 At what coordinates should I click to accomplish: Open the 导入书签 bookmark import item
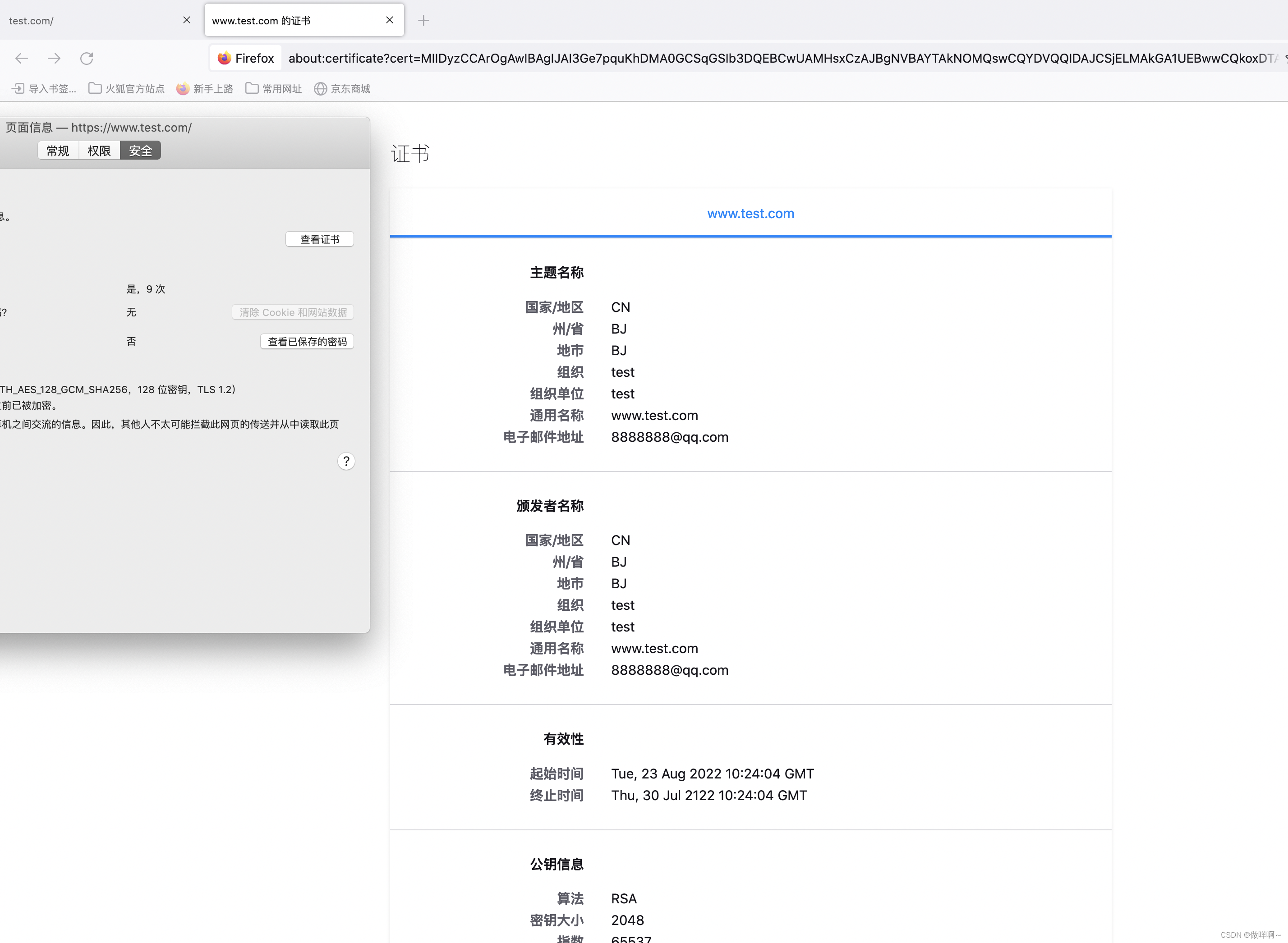pyautogui.click(x=44, y=88)
